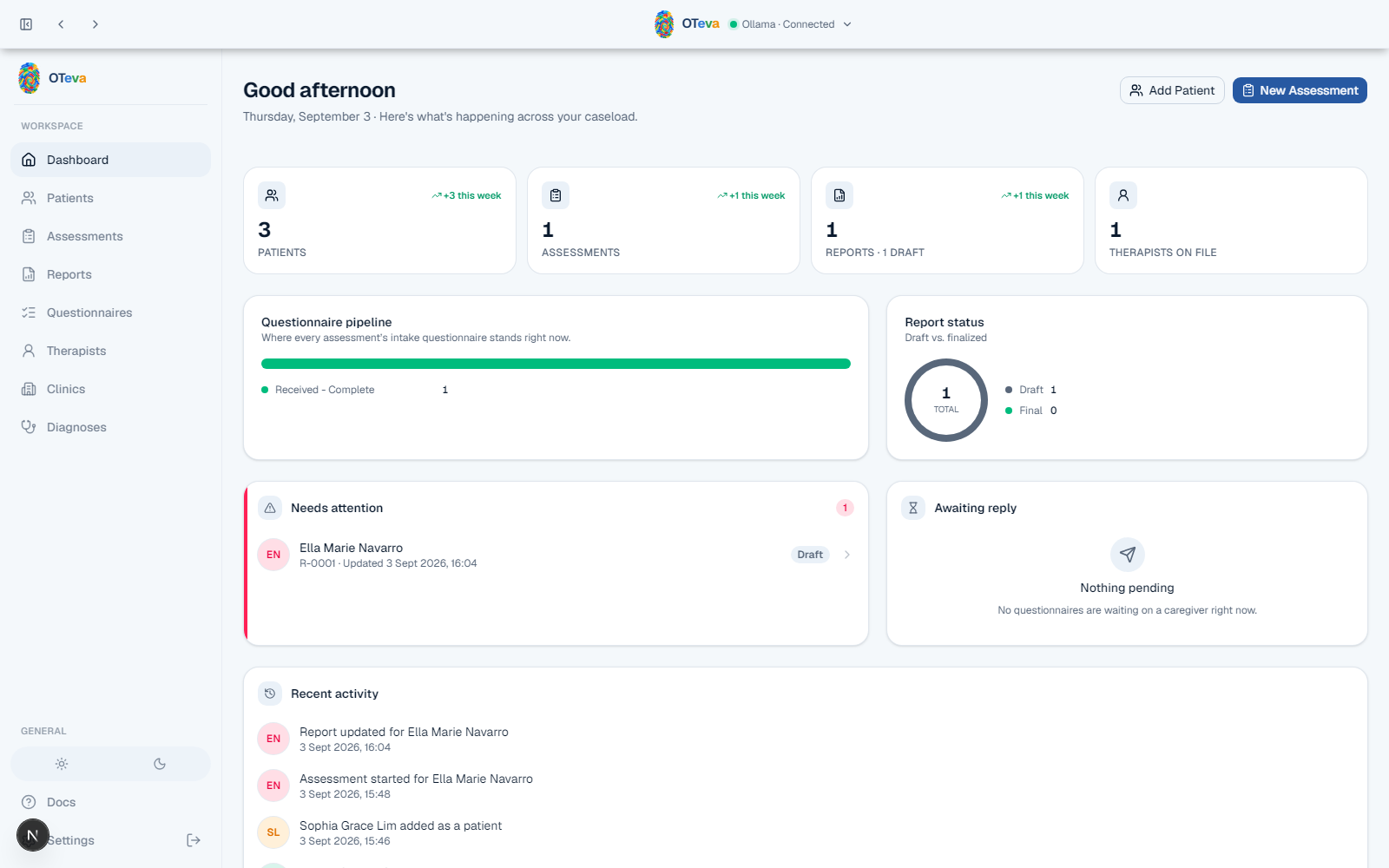Open Therapists in the sidebar

(110, 351)
